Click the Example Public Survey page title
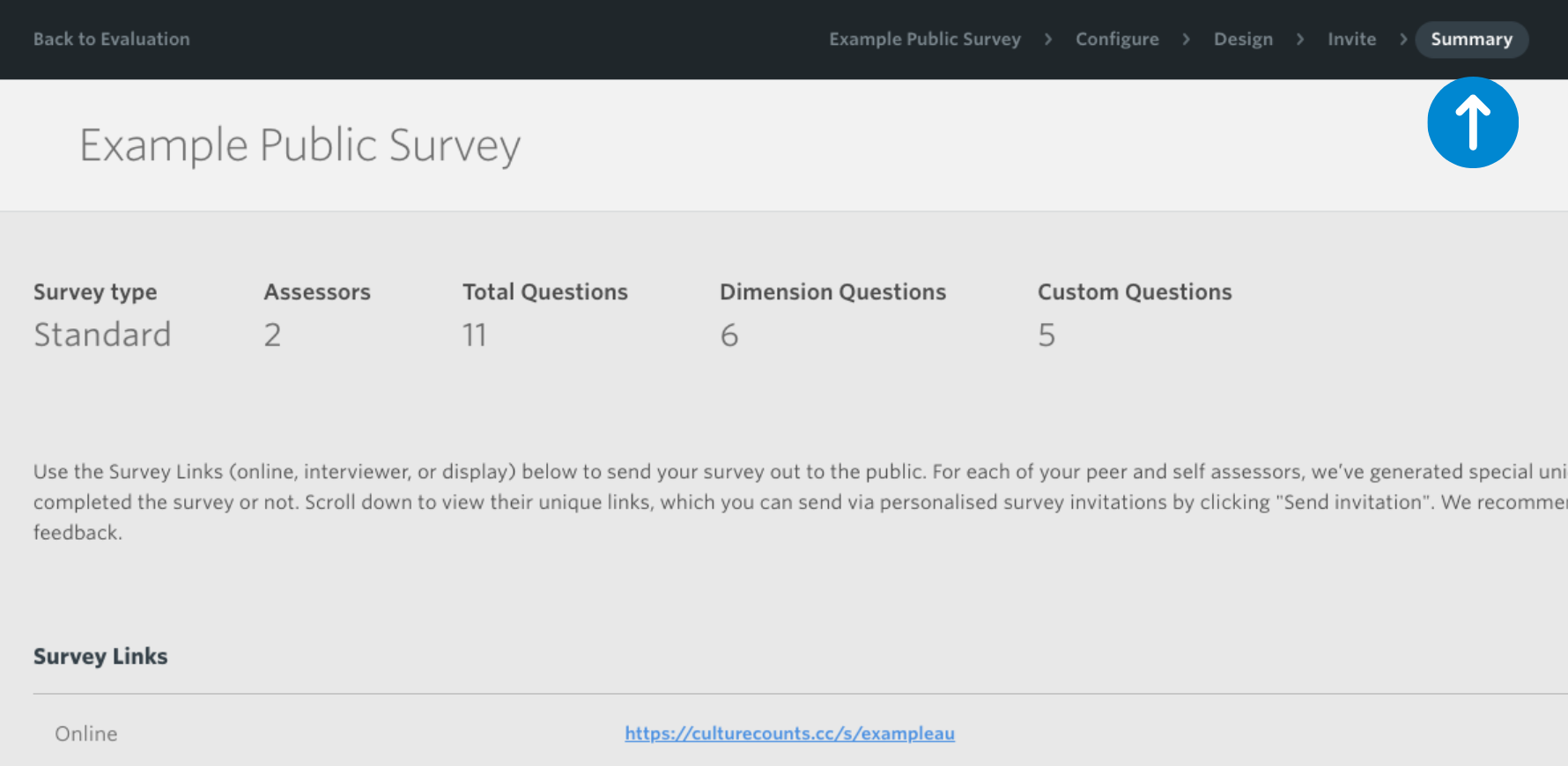Viewport: 1568px width, 766px height. 300,145
